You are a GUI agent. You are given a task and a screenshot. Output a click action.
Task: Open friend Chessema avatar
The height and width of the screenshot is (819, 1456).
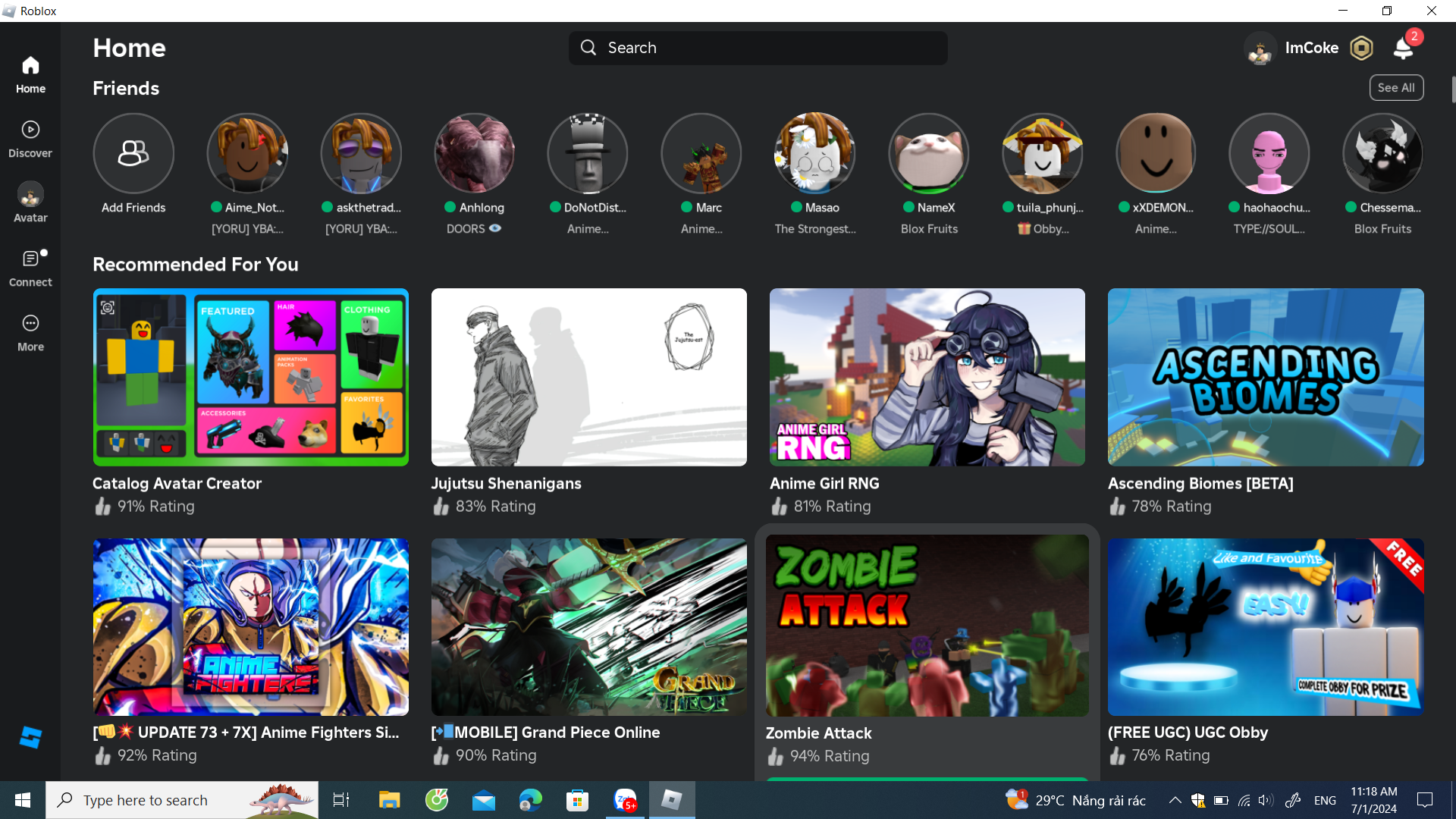pos(1383,153)
